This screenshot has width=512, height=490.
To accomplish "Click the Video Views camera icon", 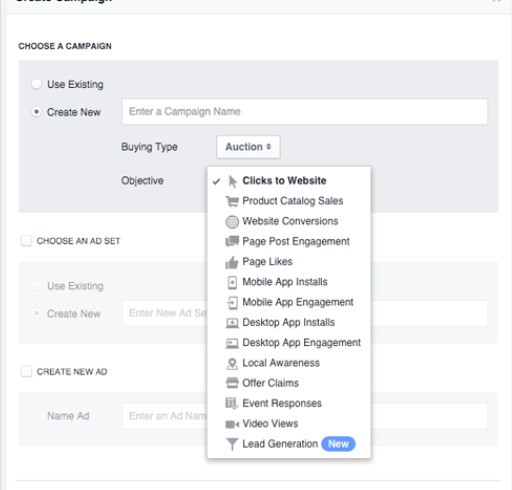I will click(x=232, y=424).
